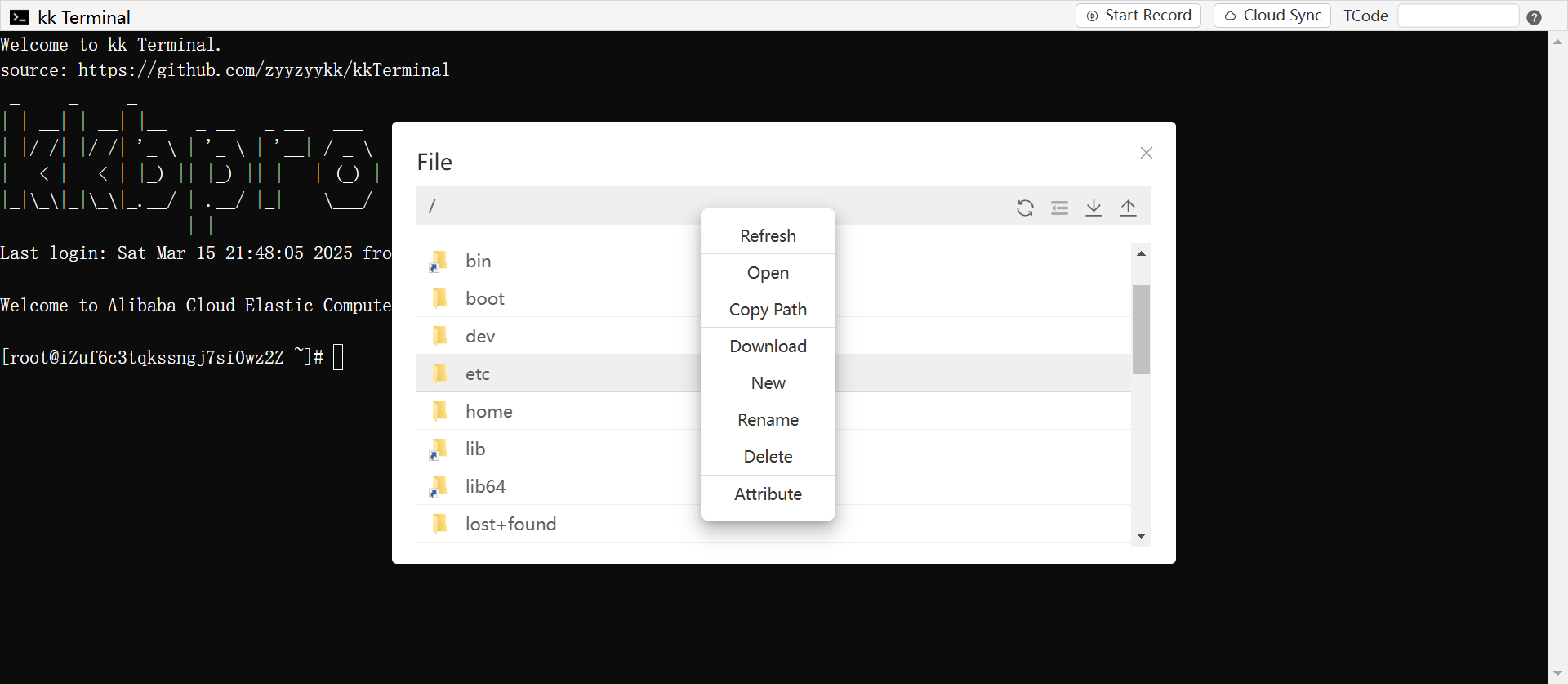Choose Copy Path in the context menu
Viewport: 1568px width, 684px height.
tap(768, 310)
